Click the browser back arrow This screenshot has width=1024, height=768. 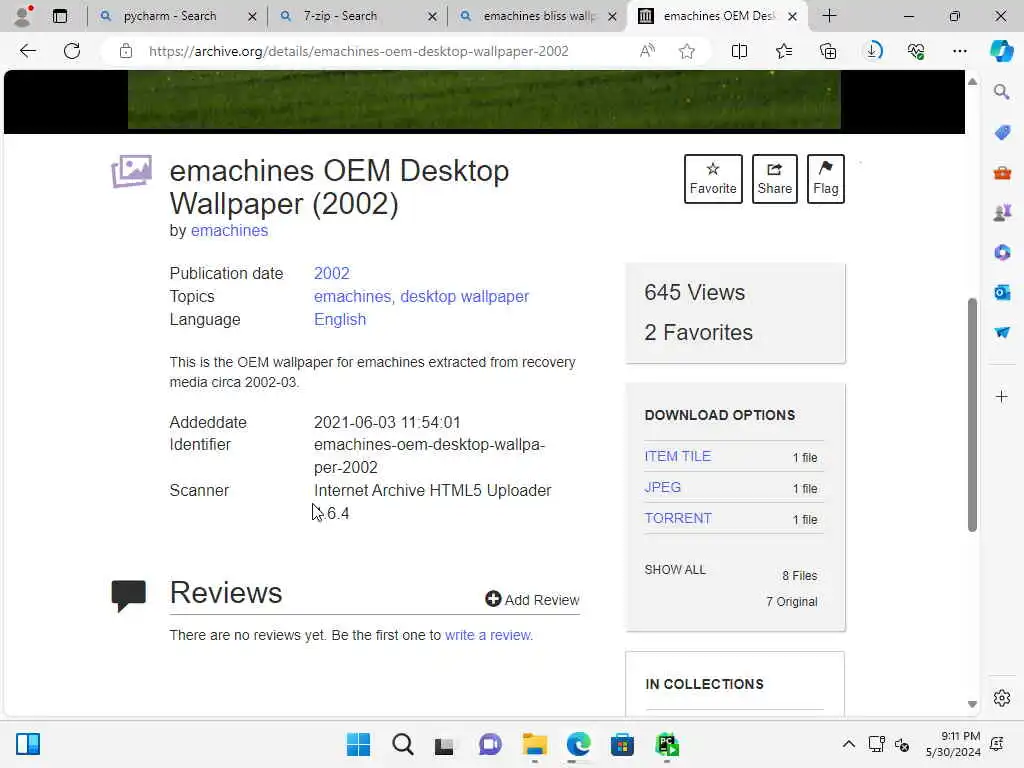[x=27, y=51]
